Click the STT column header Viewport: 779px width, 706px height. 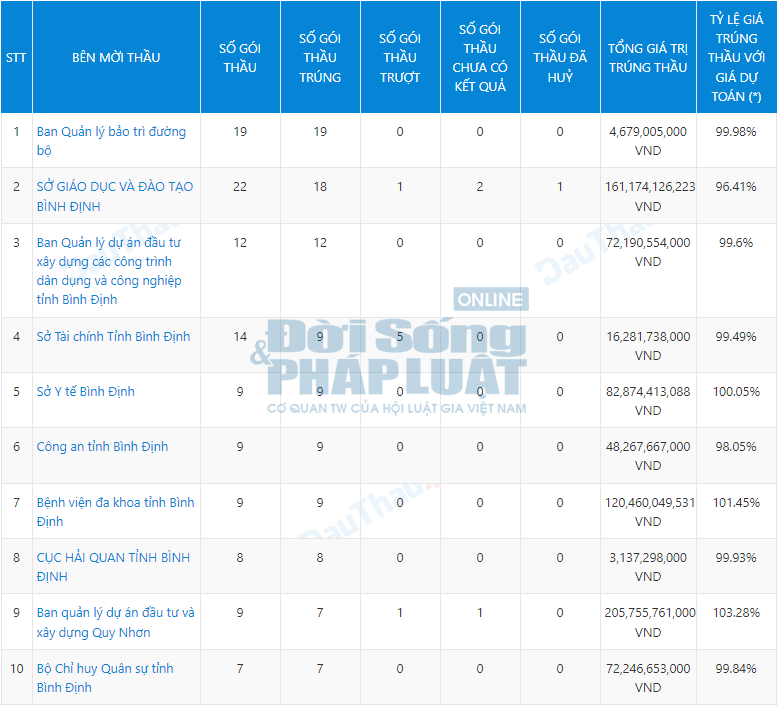[16, 57]
